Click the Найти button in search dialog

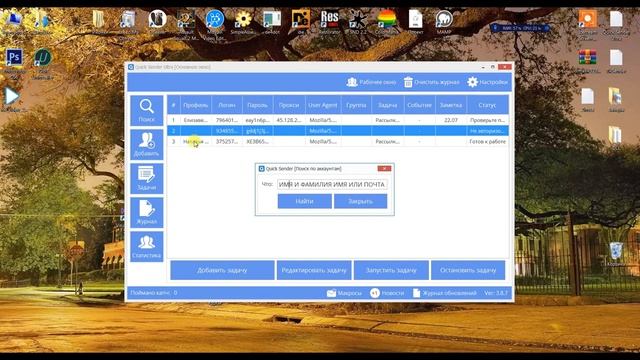pyautogui.click(x=304, y=201)
